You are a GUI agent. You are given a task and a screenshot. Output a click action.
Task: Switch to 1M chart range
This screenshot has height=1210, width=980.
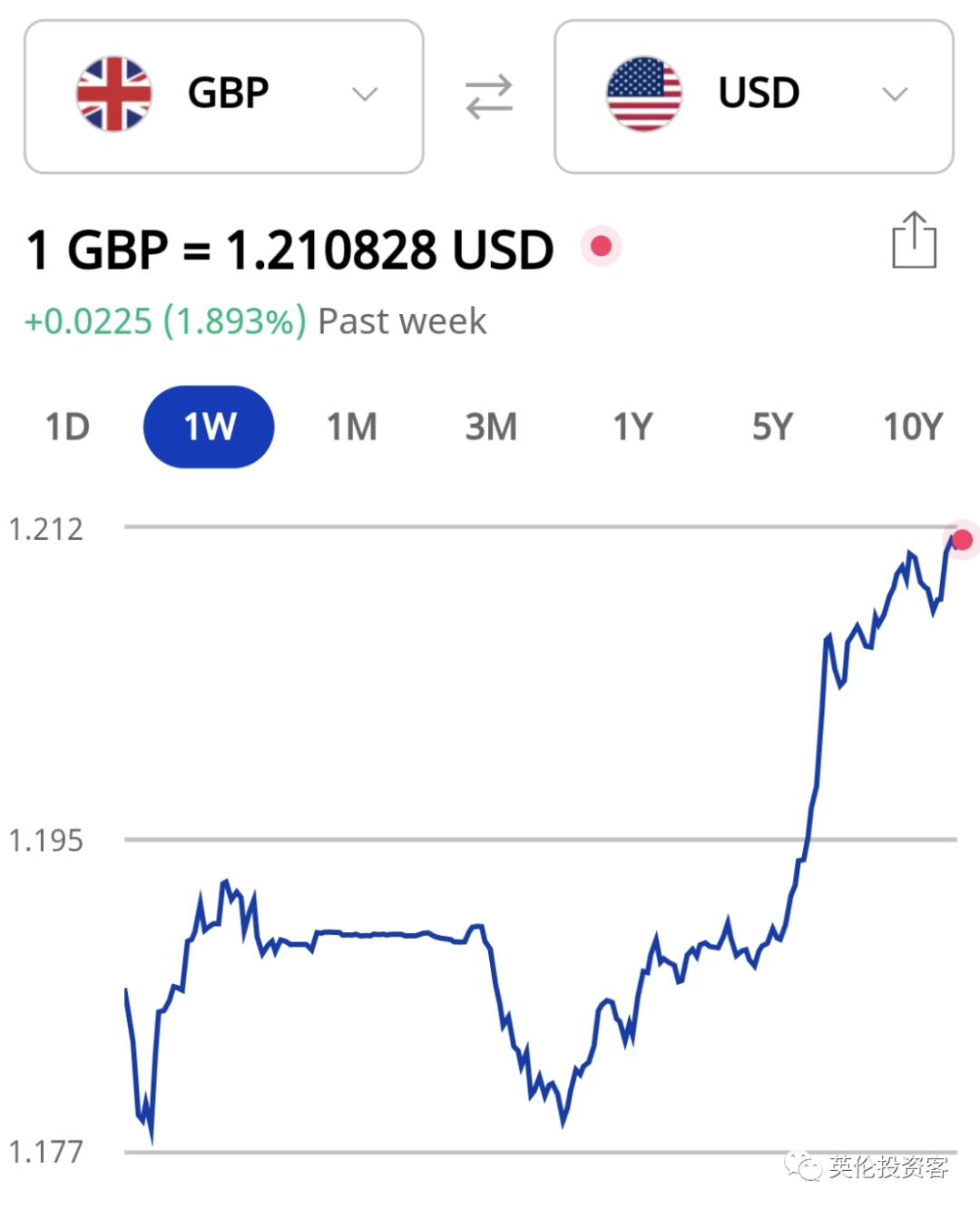(x=352, y=427)
